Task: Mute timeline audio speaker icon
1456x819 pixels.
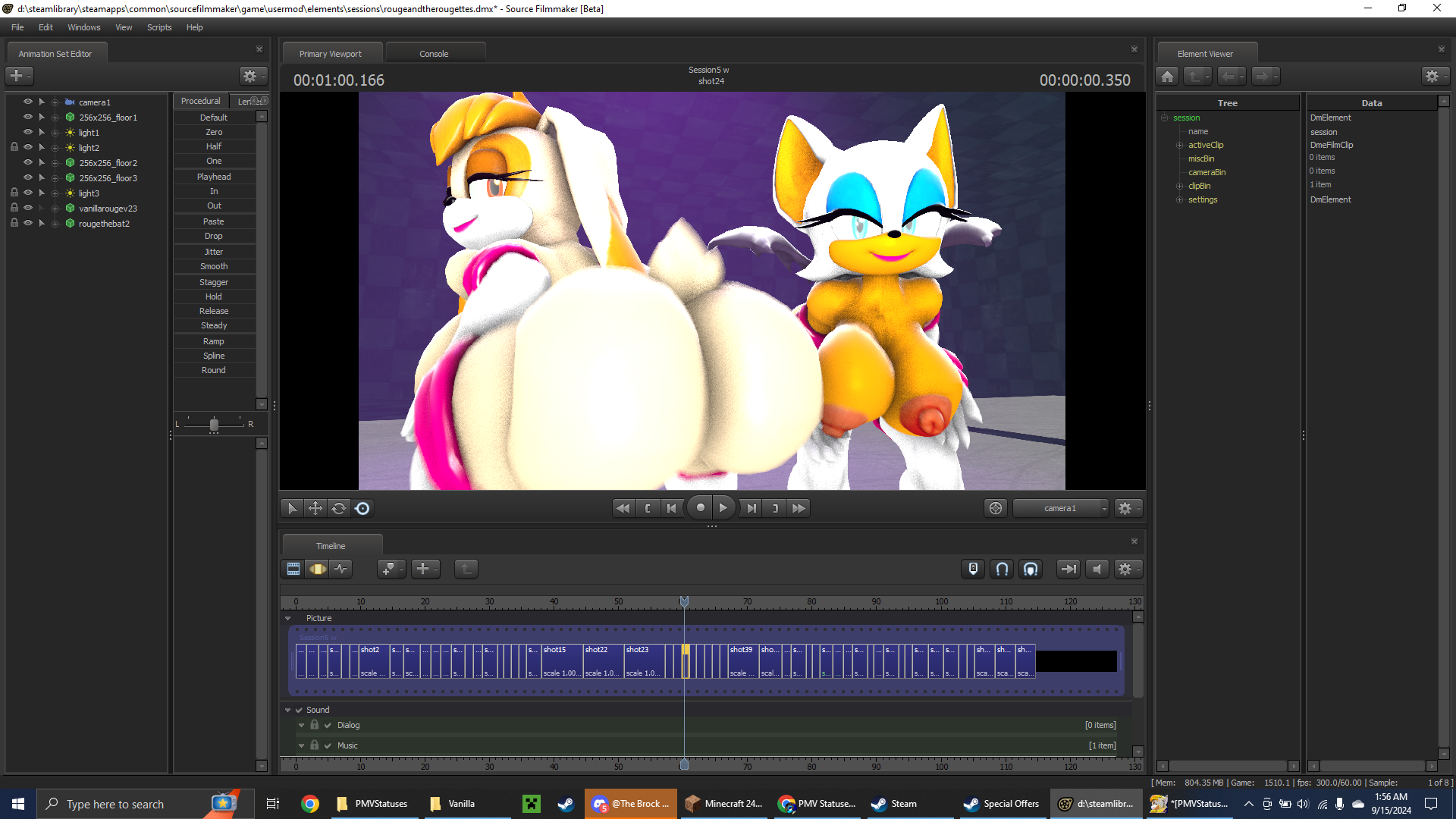Action: pos(1097,569)
